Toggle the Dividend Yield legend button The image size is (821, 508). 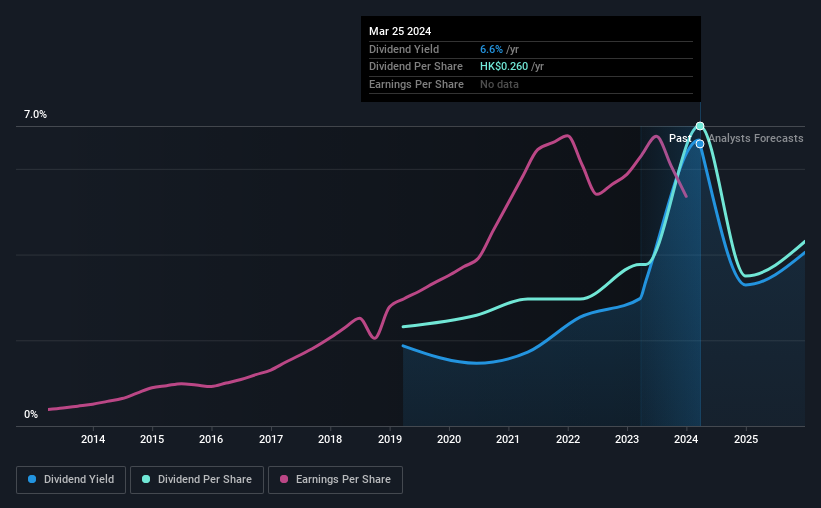pos(70,480)
